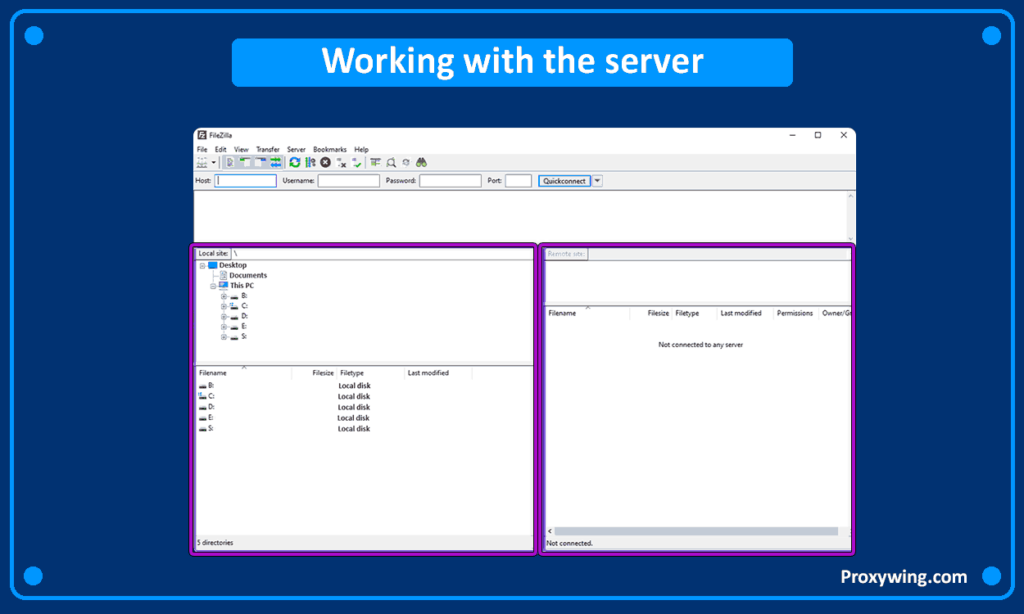Maximize the FileZilla window
This screenshot has width=1024, height=614.
[x=818, y=135]
